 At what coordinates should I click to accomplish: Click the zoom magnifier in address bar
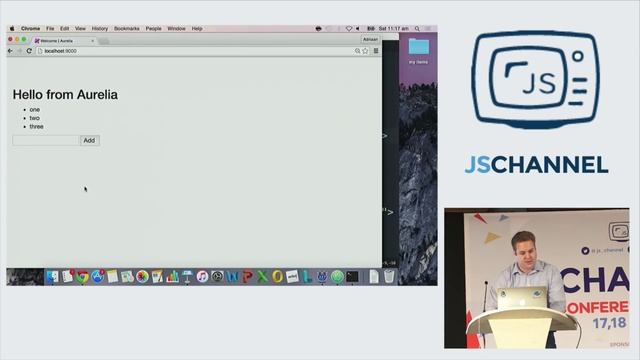point(357,51)
